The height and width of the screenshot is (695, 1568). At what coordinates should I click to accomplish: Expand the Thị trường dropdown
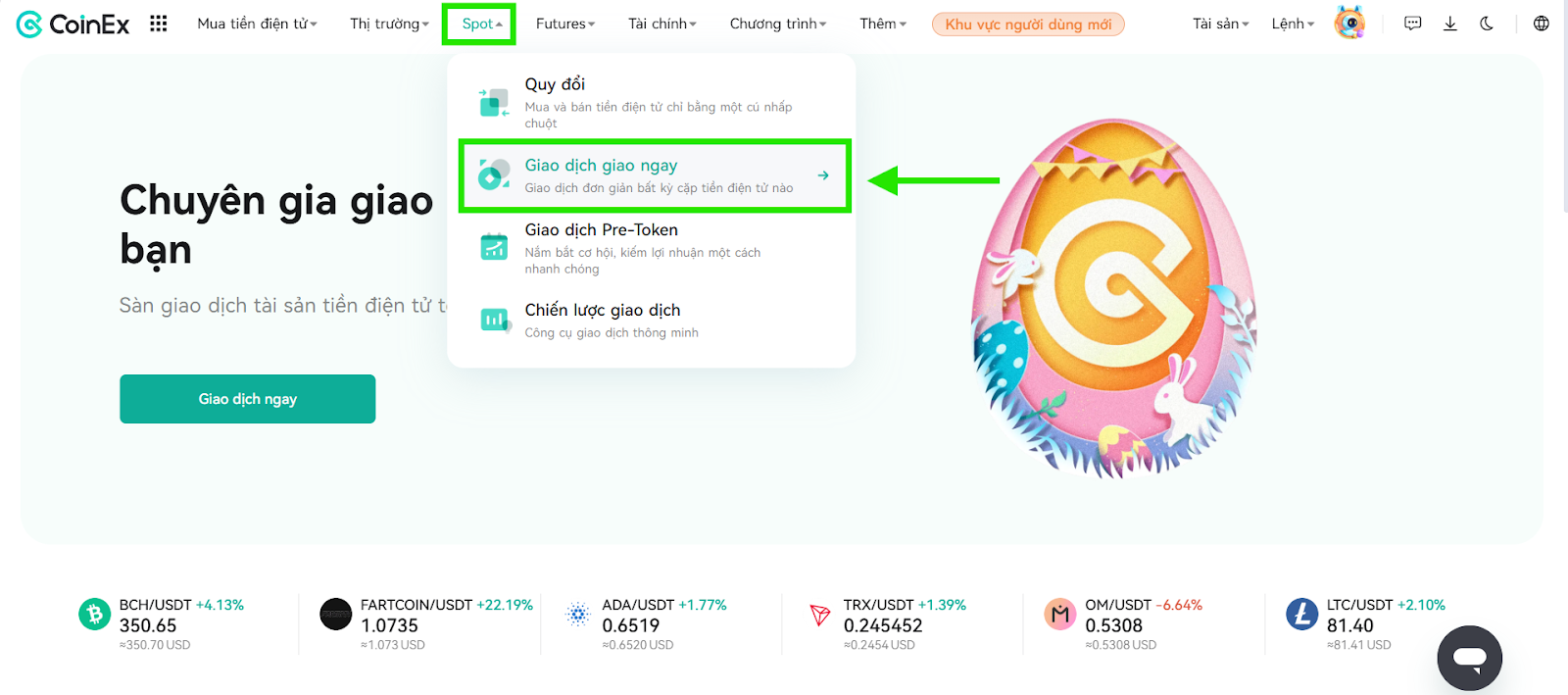389,24
